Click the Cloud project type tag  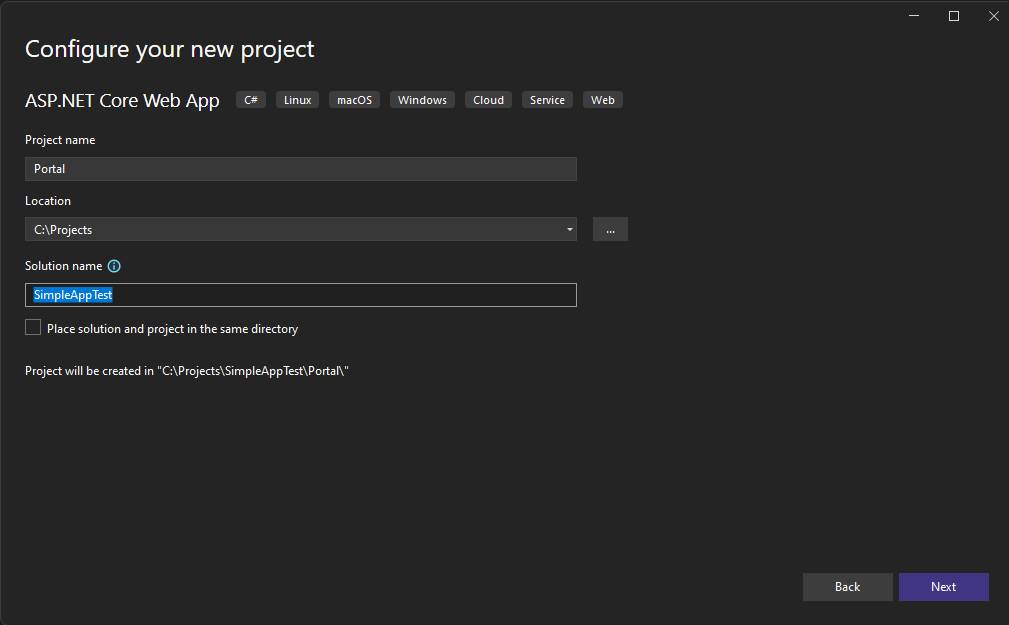coord(487,99)
